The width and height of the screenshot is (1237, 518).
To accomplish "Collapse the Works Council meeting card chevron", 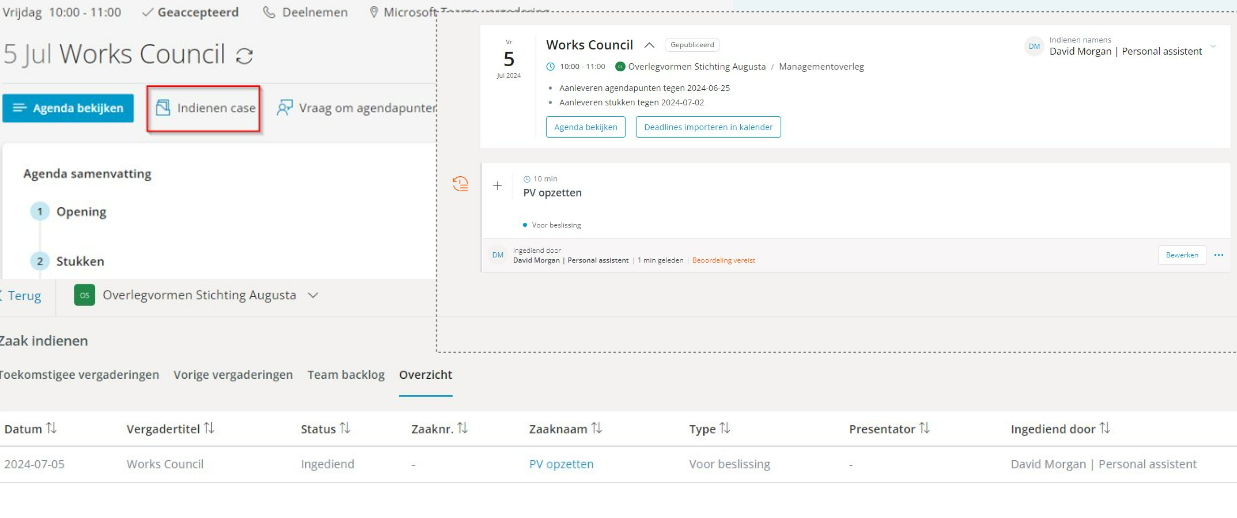I will [x=649, y=45].
